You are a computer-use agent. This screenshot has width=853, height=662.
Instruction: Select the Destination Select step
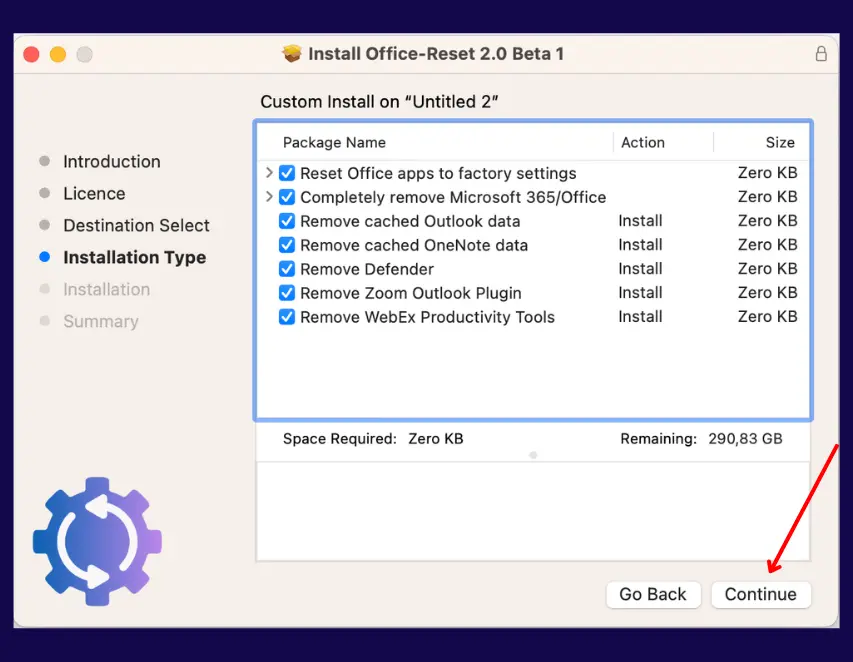click(x=137, y=225)
